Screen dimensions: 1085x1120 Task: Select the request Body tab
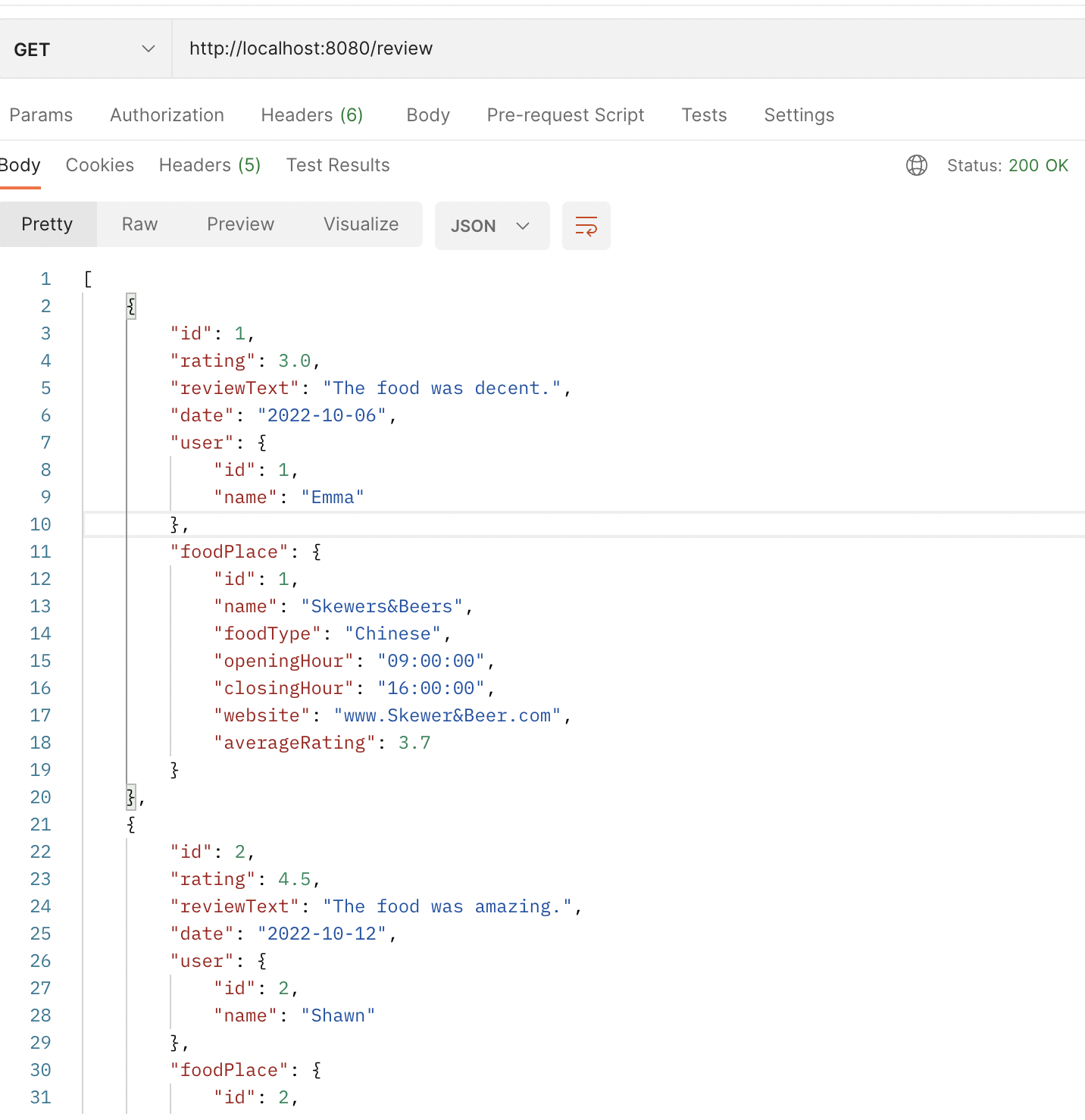[x=428, y=115]
